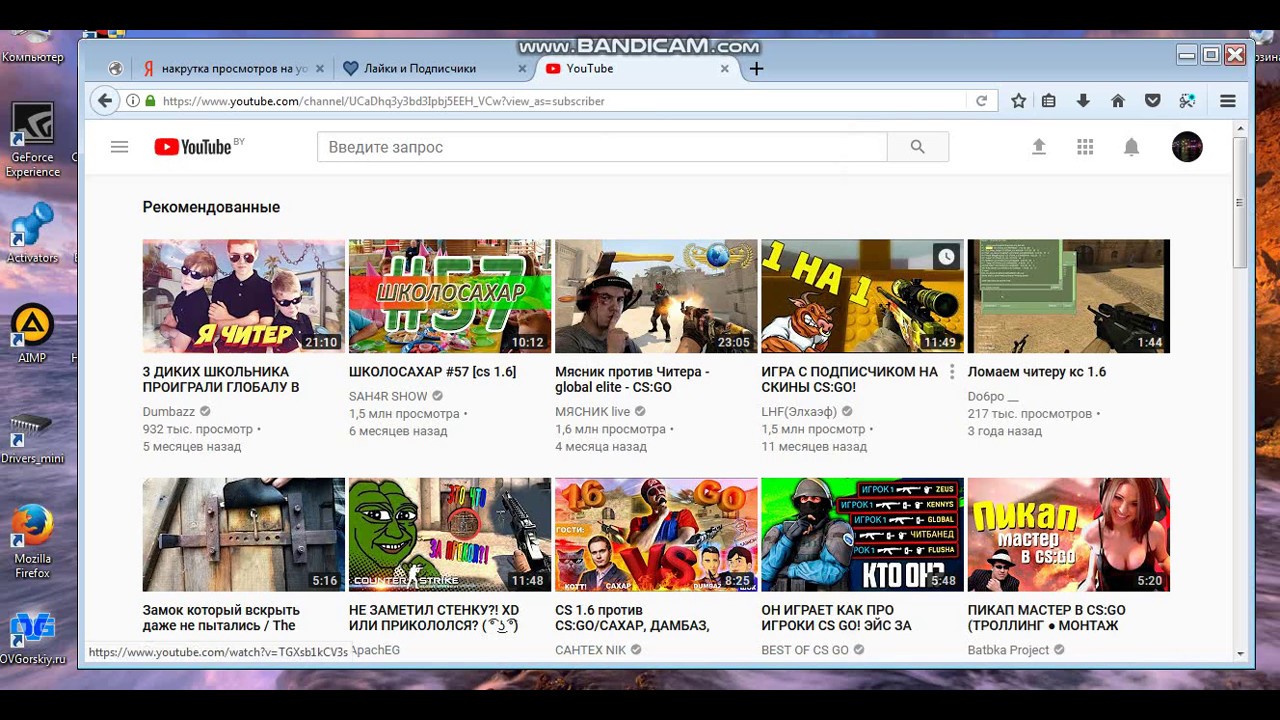Screen dimensions: 1280x720
Task: Open BEST OF CS GO channel link
Action: tap(805, 650)
